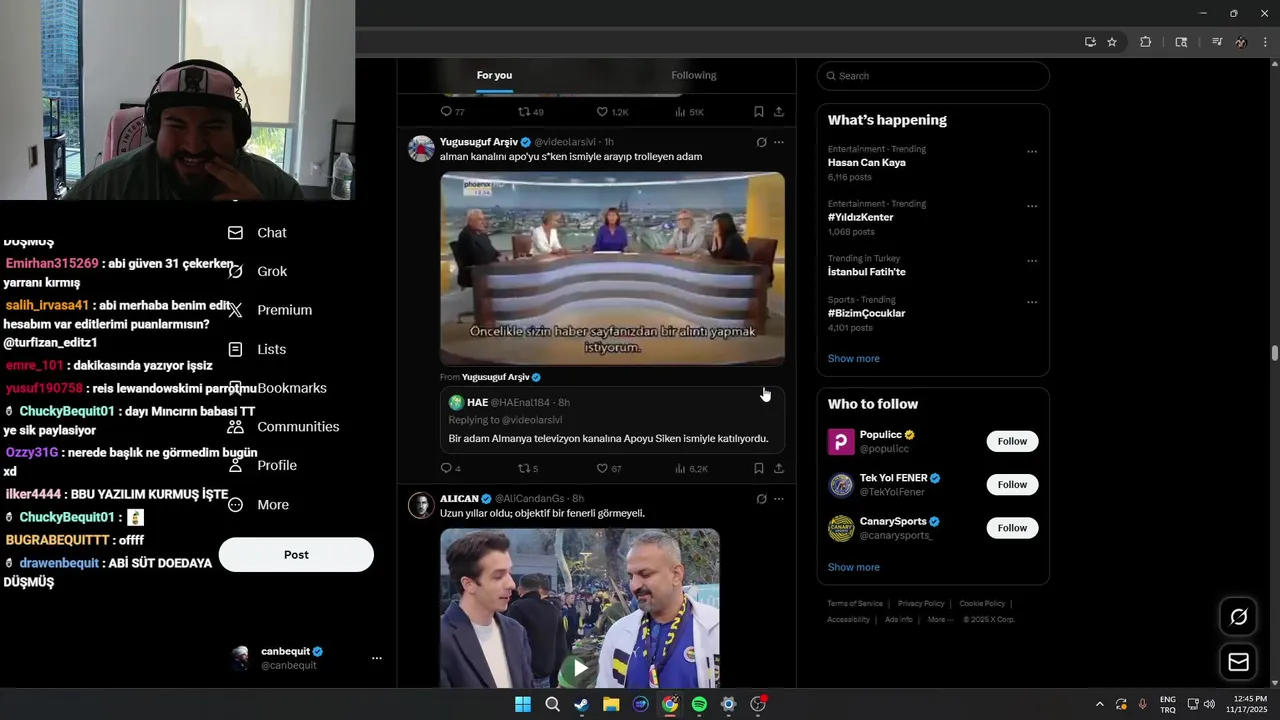Open the Cookie Policy link

coord(982,604)
